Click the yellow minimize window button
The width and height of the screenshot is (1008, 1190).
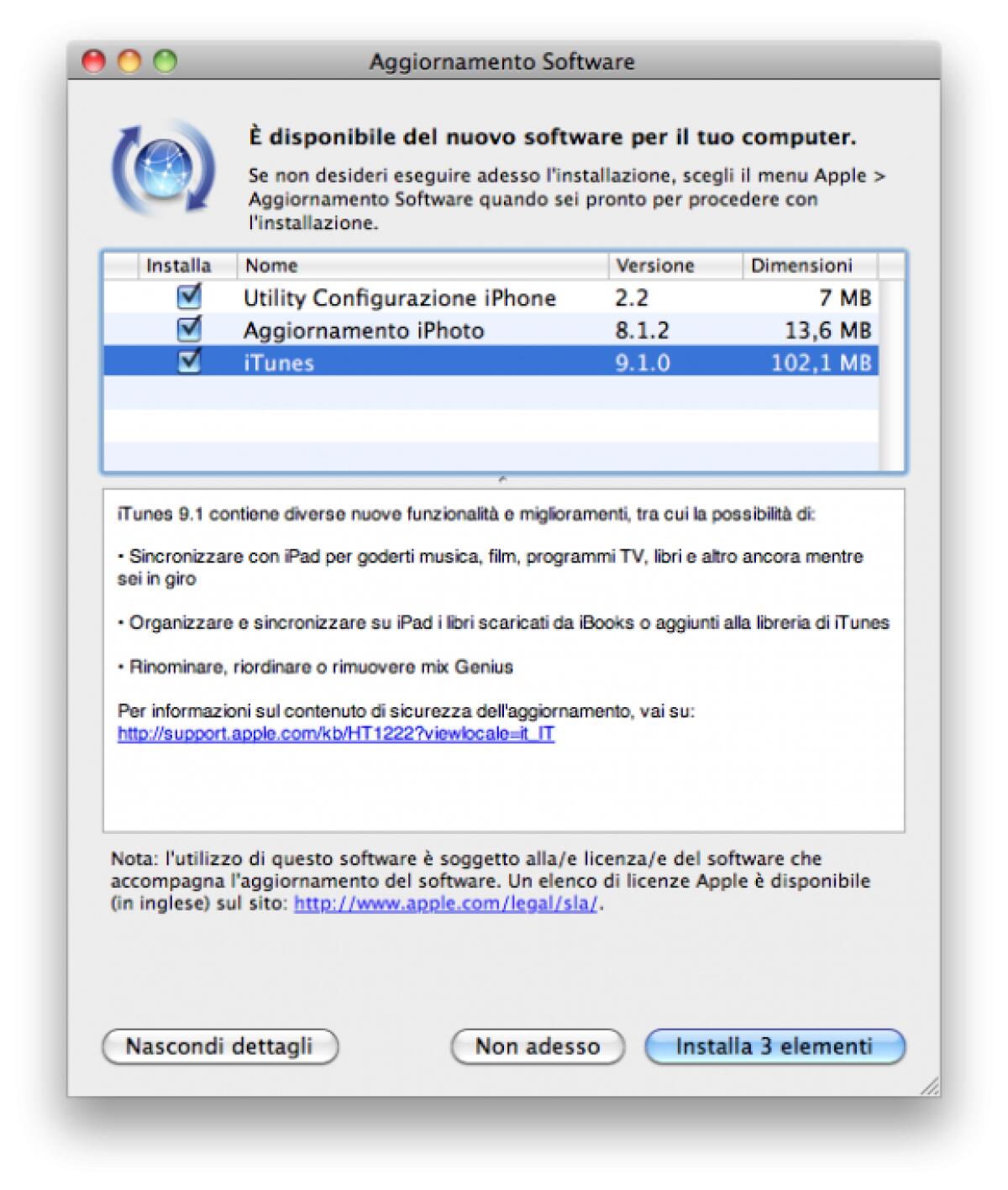pyautogui.click(x=131, y=61)
